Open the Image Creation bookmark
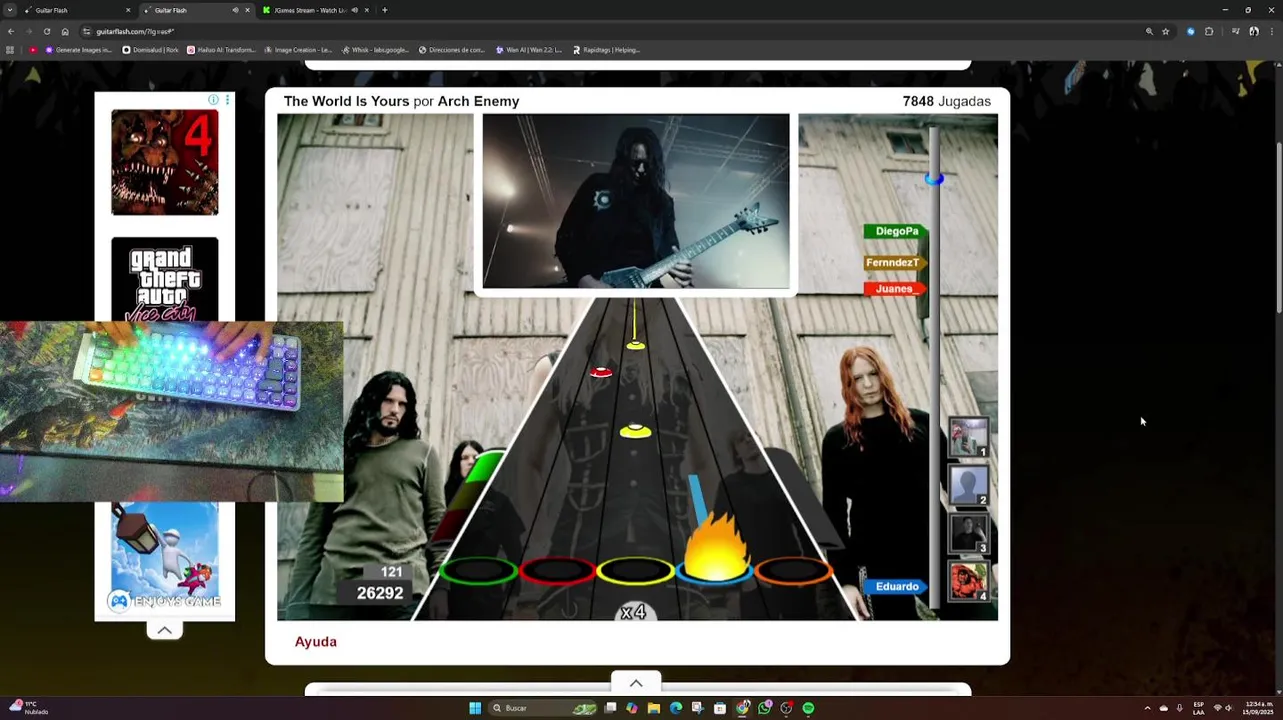This screenshot has height=720, width=1283. 298,50
